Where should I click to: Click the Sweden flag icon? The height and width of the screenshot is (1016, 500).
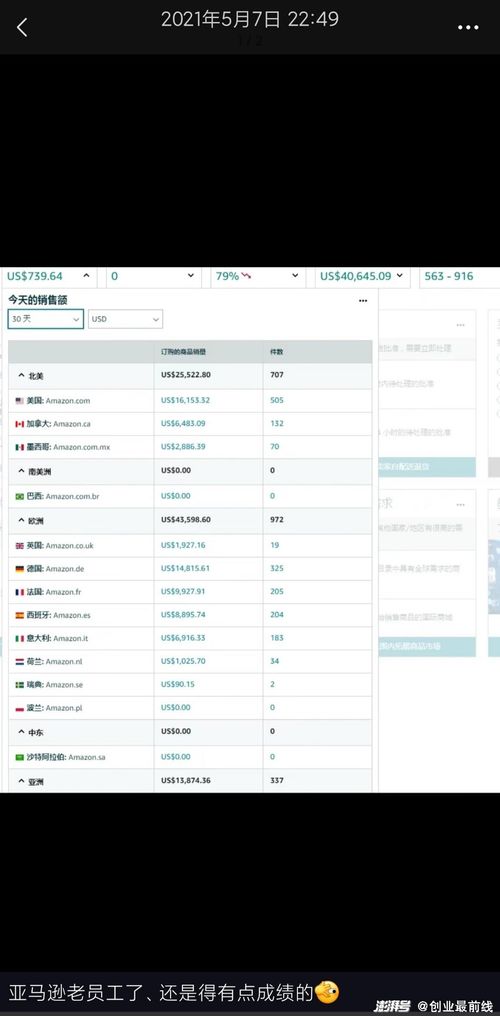pos(19,685)
